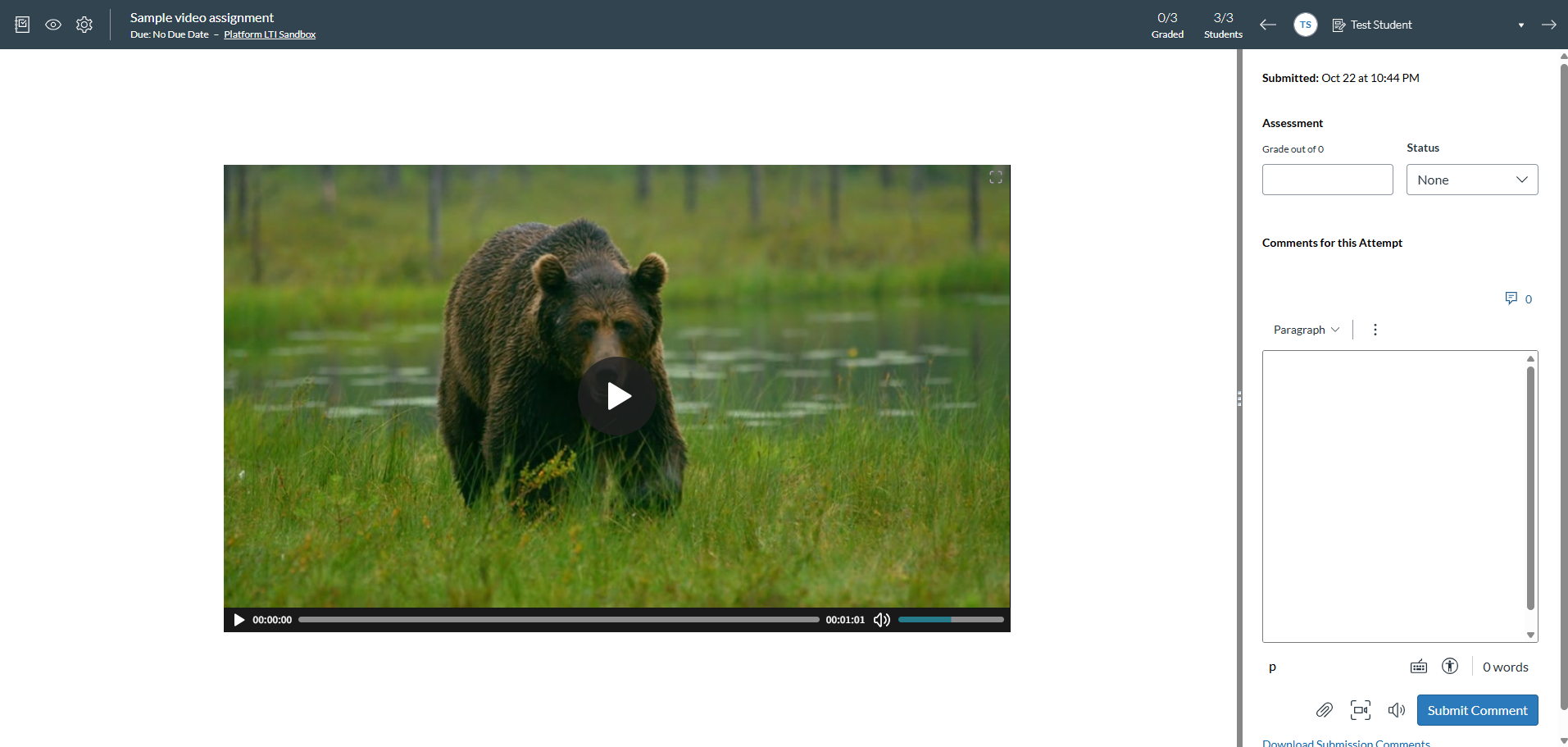Screen dimensions: 1568x747
Task: Click the Submitted Oct 22 timestamp text
Action: pyautogui.click(x=1341, y=78)
